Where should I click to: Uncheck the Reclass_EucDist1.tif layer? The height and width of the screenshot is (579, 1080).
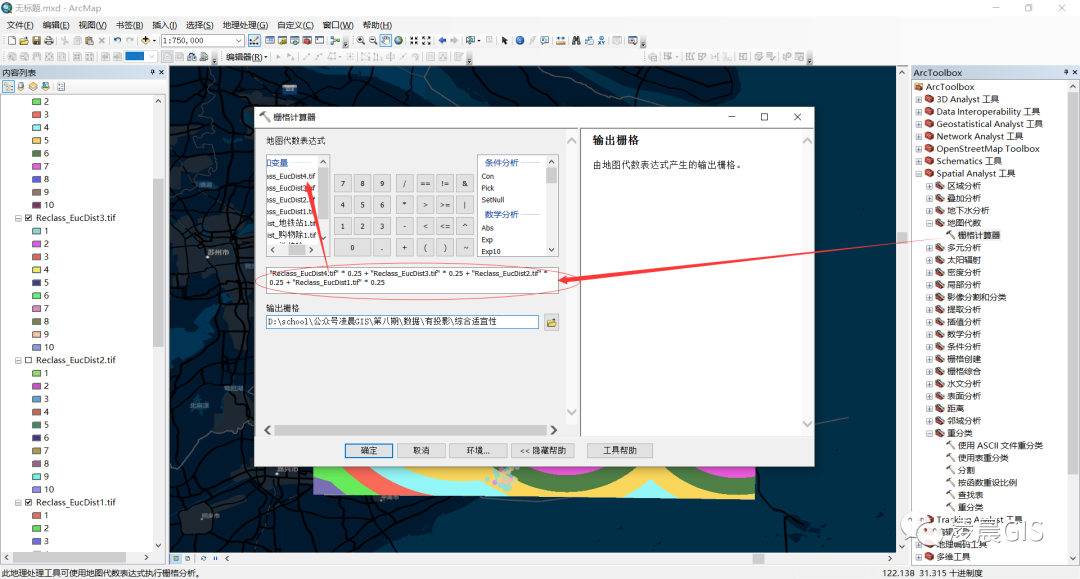(28, 503)
